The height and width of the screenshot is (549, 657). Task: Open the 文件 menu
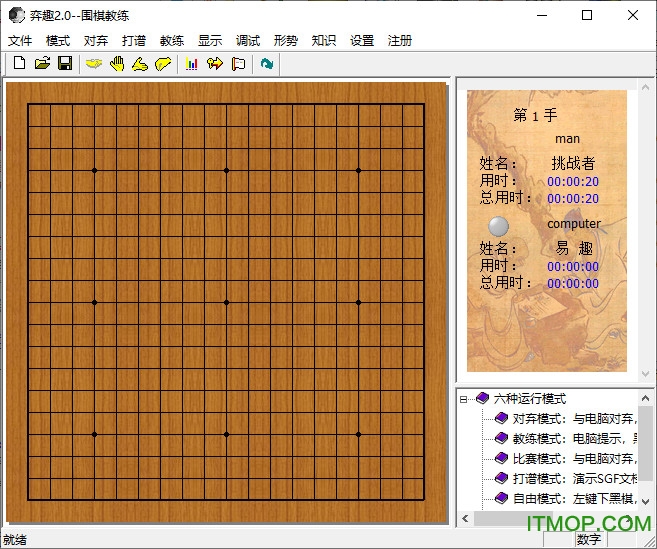[20, 41]
